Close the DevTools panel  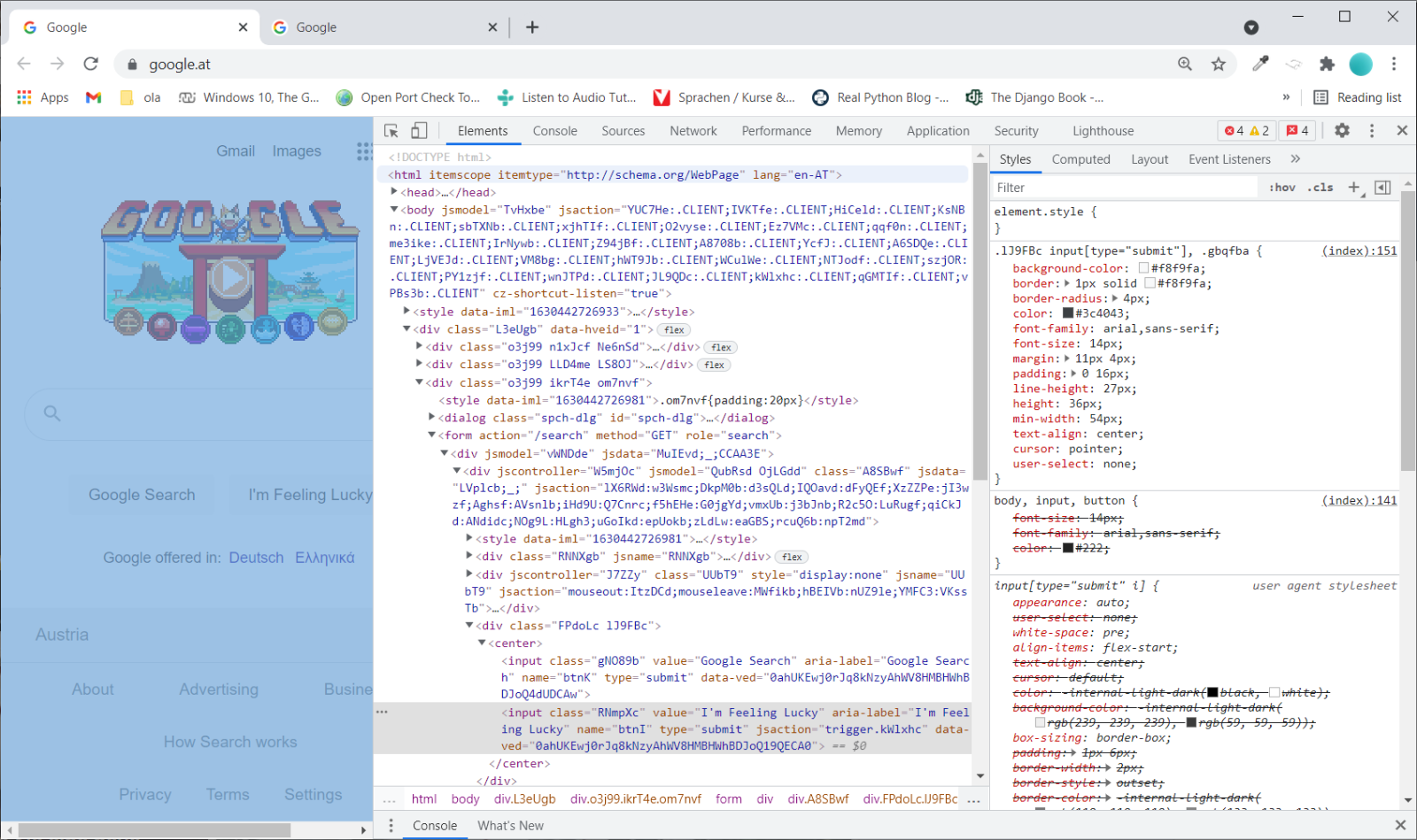[x=1402, y=130]
